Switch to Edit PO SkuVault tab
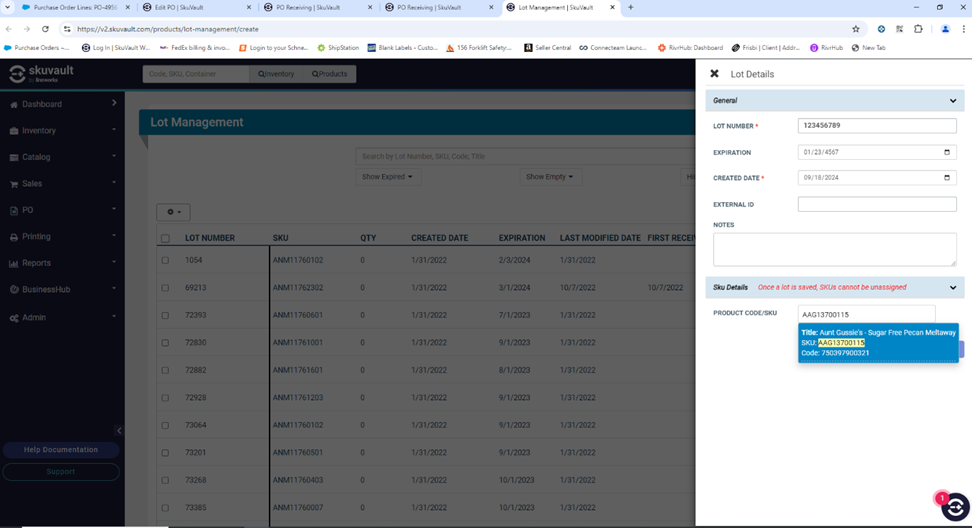Viewport: 972px width, 528px height. pyautogui.click(x=197, y=7)
